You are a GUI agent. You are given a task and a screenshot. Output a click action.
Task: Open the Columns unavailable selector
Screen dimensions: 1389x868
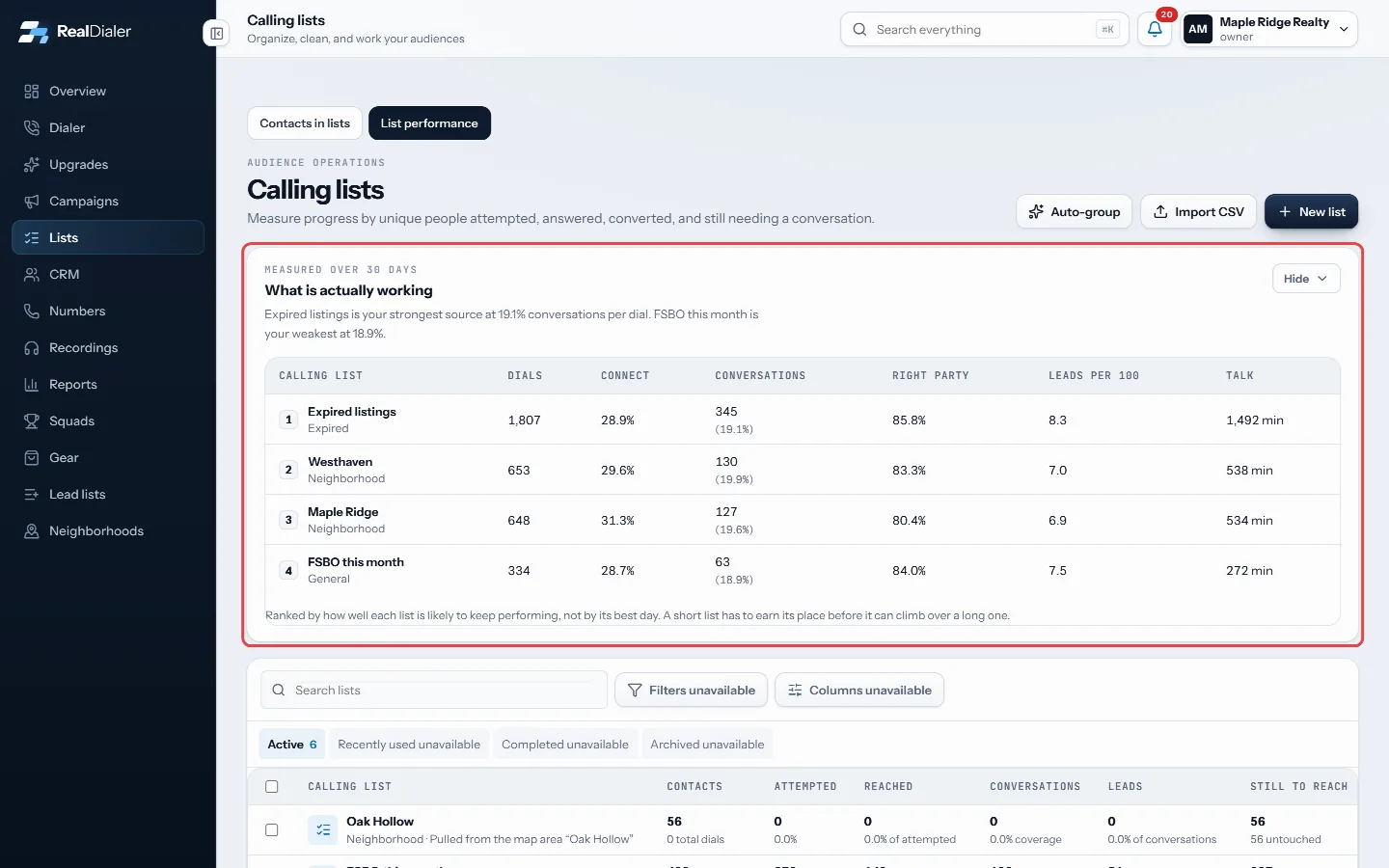(859, 690)
